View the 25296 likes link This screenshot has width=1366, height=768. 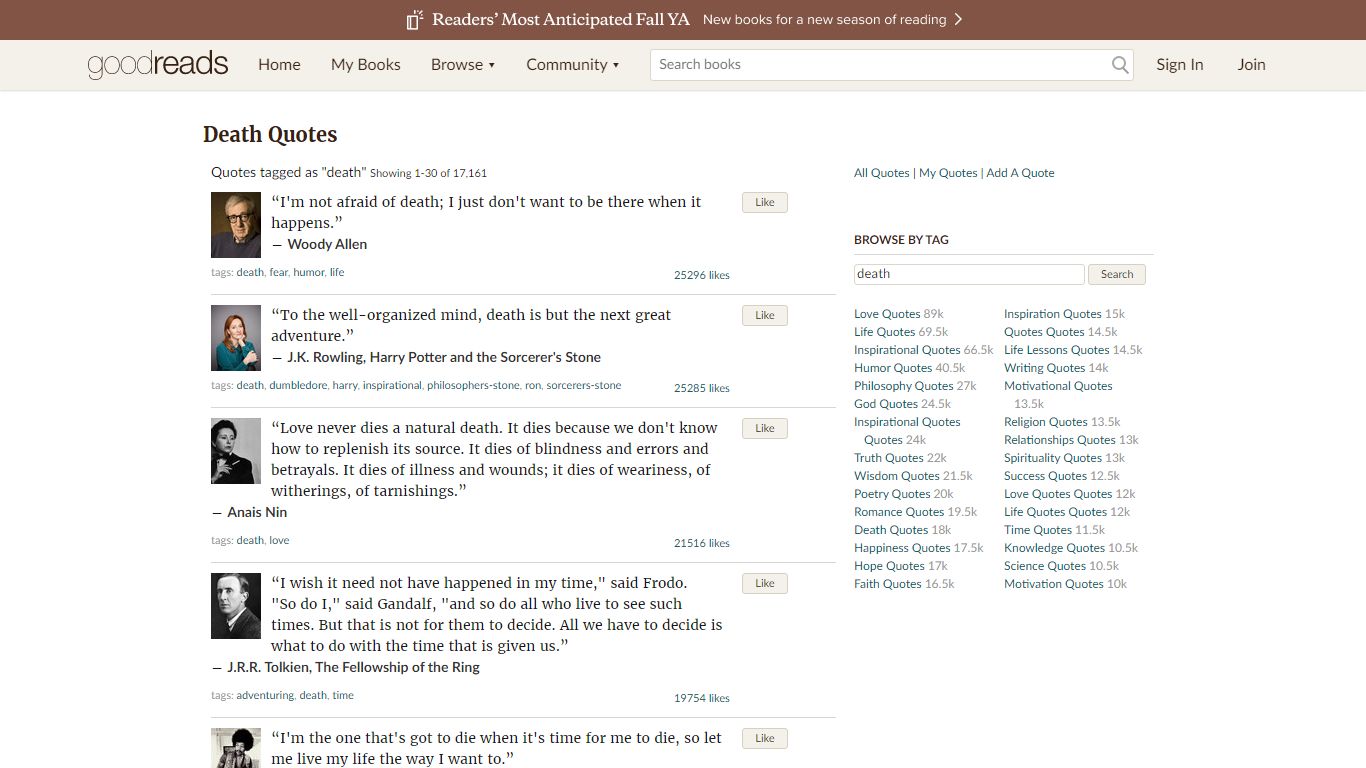pos(702,275)
